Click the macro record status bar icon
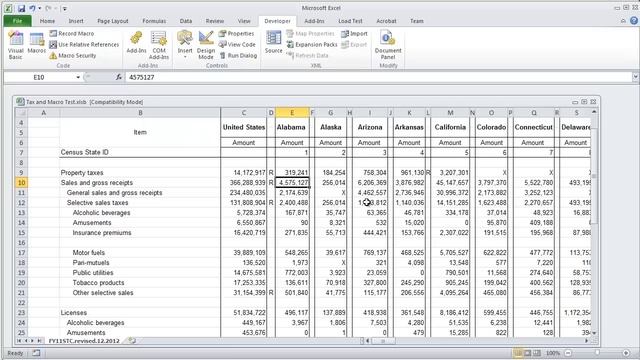Viewport: 640px width, 360px height. pos(36,353)
